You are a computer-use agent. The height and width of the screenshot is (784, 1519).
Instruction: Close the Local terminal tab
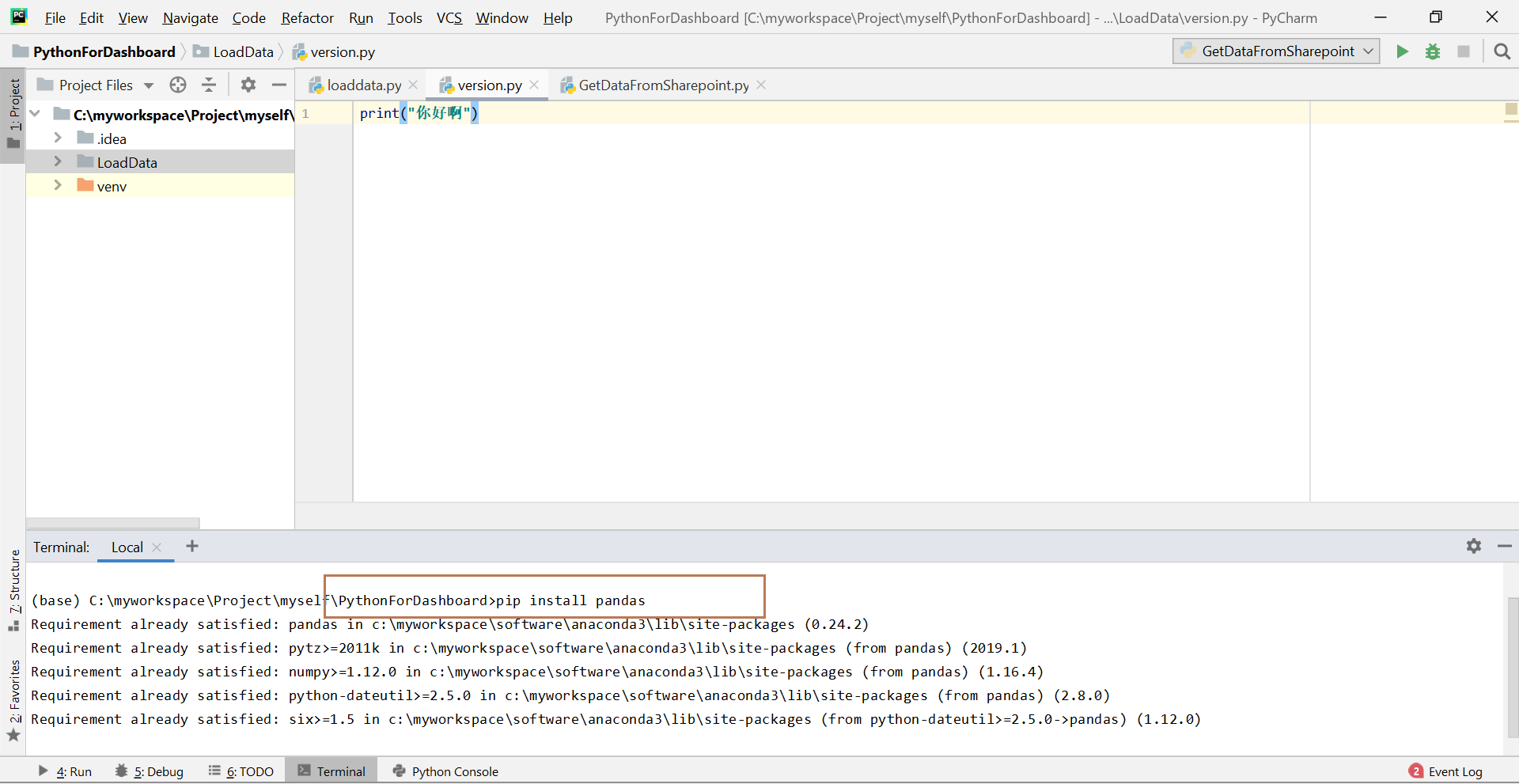(157, 547)
